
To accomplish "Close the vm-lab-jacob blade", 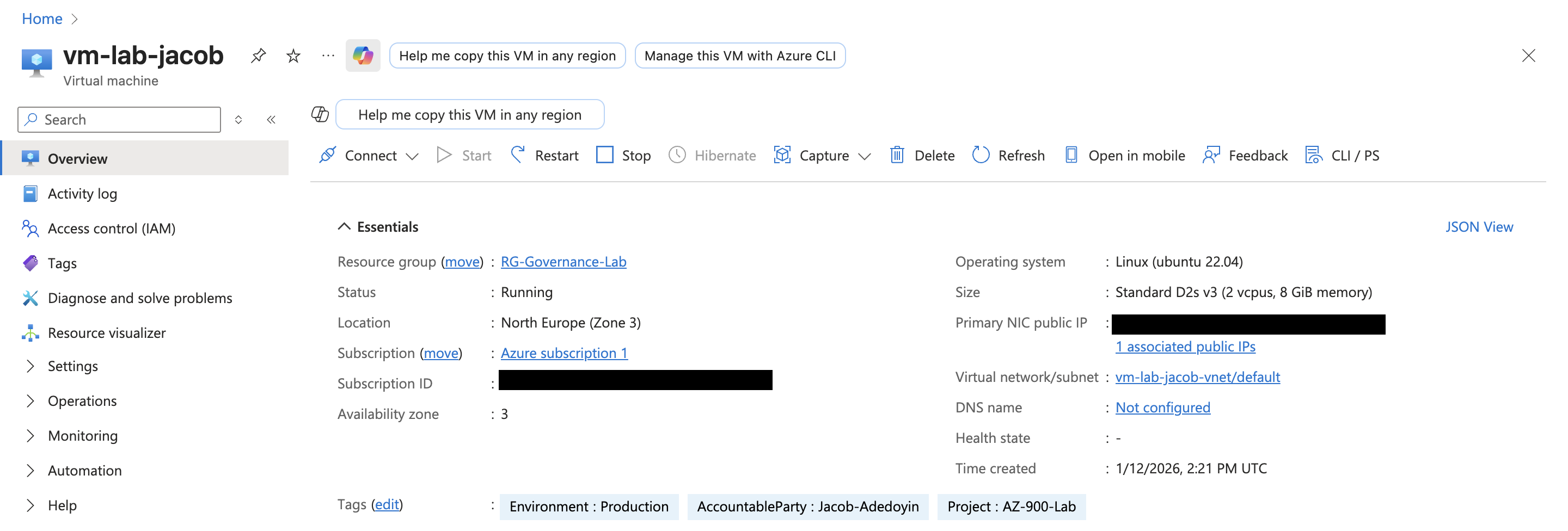I will 1528,56.
